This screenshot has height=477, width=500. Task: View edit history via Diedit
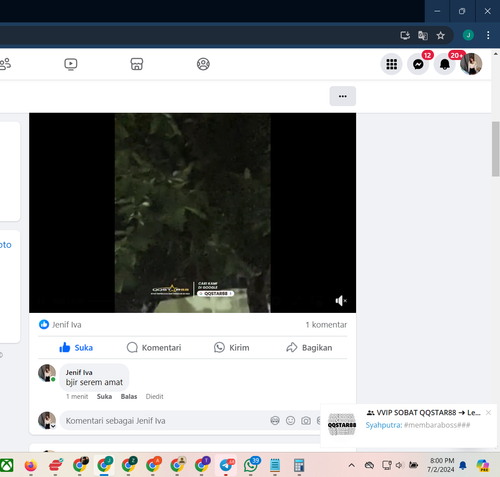click(154, 396)
